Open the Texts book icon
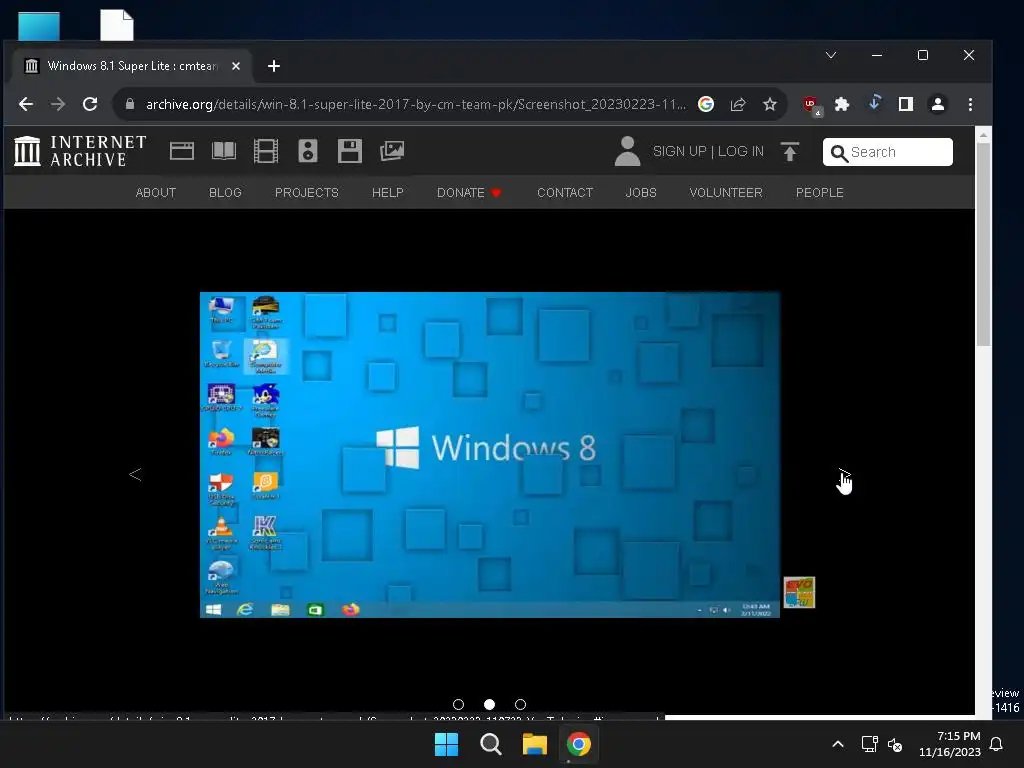Screen dimensions: 1024x768 click(x=224, y=151)
